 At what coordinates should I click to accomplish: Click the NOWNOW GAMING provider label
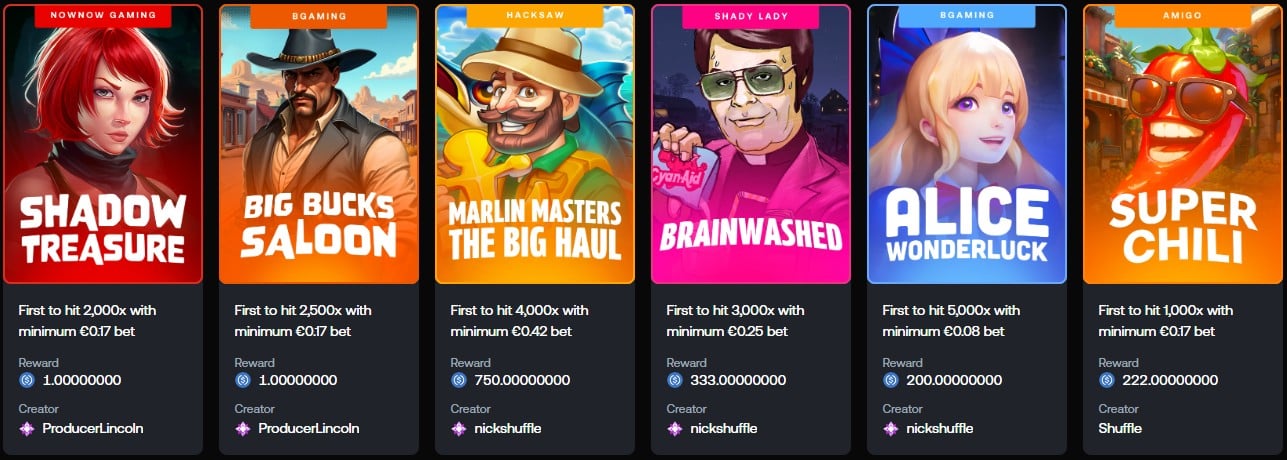(103, 15)
